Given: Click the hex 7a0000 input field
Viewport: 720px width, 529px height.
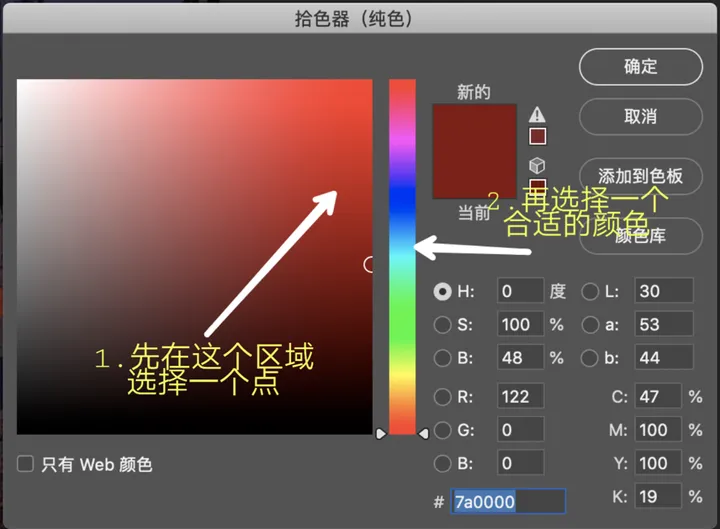Looking at the screenshot, I should tap(508, 501).
